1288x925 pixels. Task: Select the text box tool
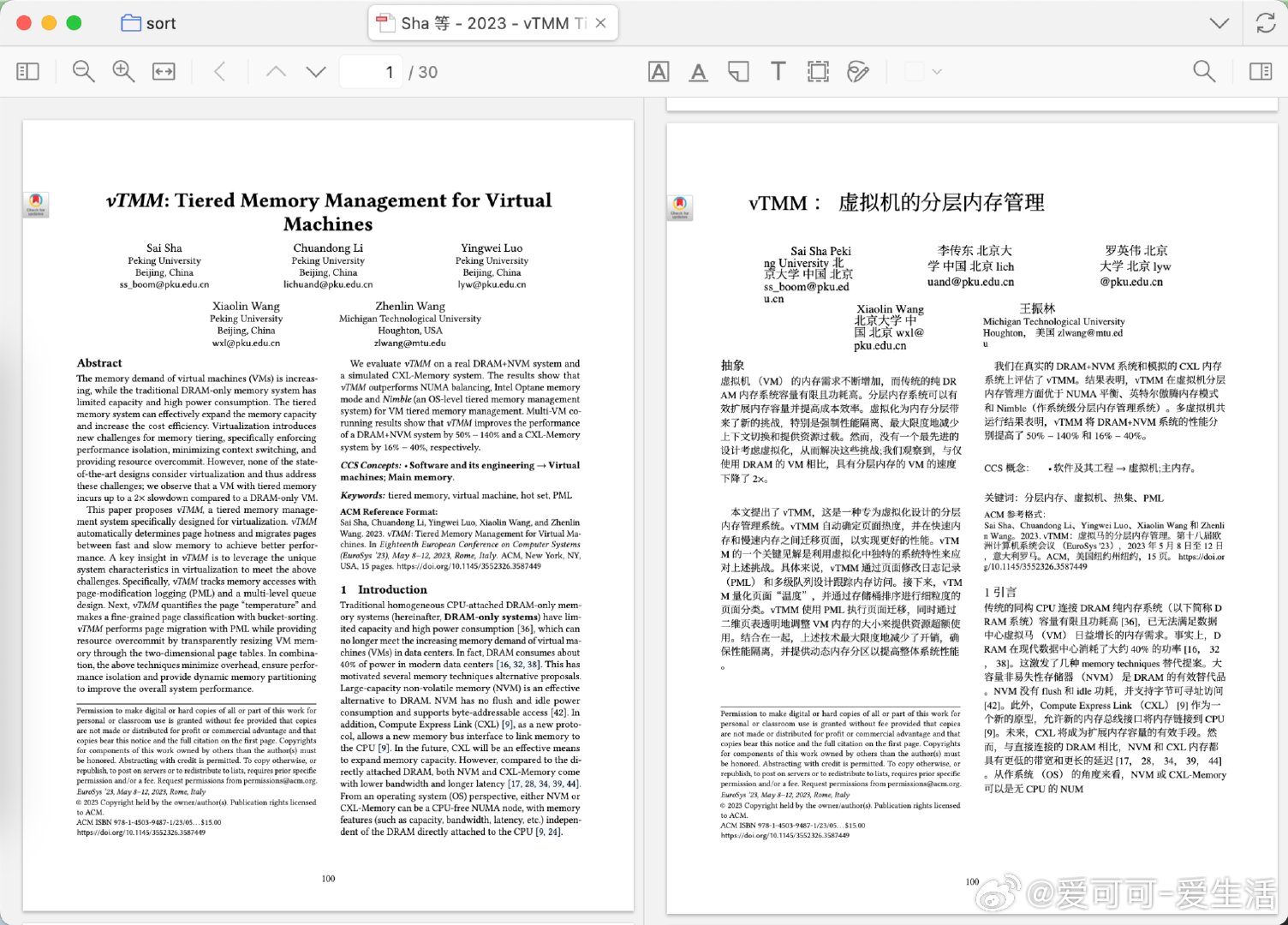click(x=778, y=71)
